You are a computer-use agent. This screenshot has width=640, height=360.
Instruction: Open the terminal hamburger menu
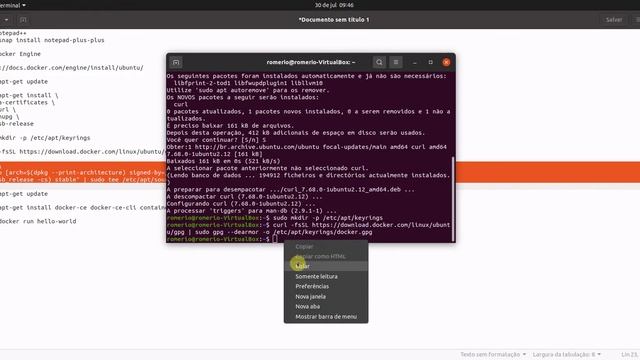(396, 62)
